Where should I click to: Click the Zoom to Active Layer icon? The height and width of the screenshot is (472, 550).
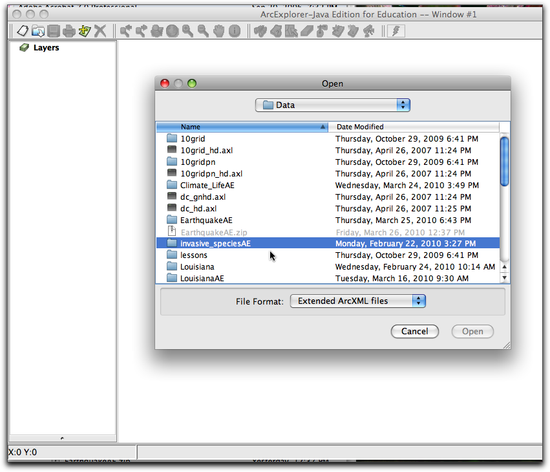point(156,31)
